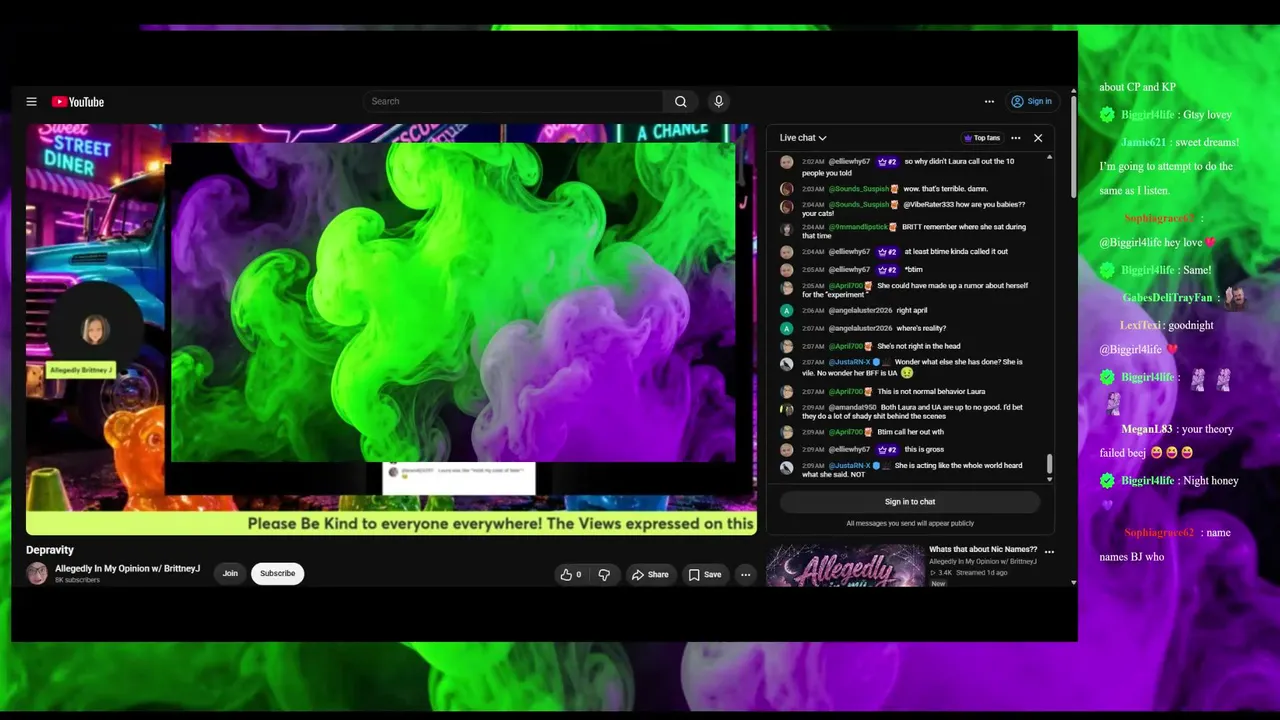Click the avatar beside 'Wonder what else she has done?'
This screenshot has width=1280, height=720.
pos(787,365)
